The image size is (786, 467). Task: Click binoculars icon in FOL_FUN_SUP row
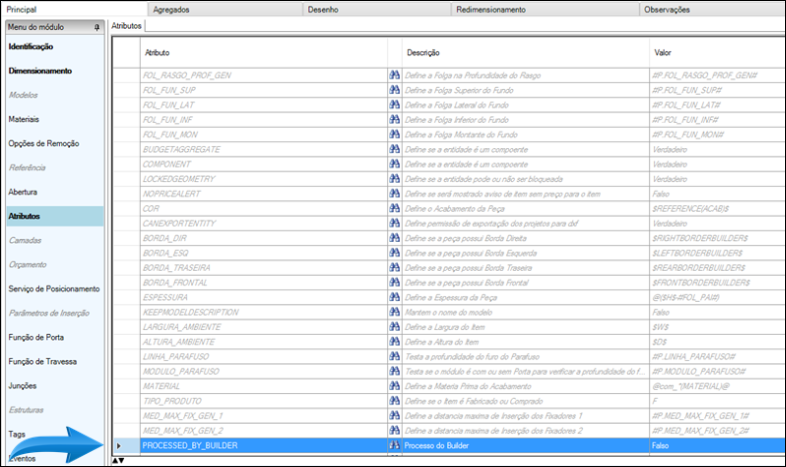pyautogui.click(x=395, y=90)
